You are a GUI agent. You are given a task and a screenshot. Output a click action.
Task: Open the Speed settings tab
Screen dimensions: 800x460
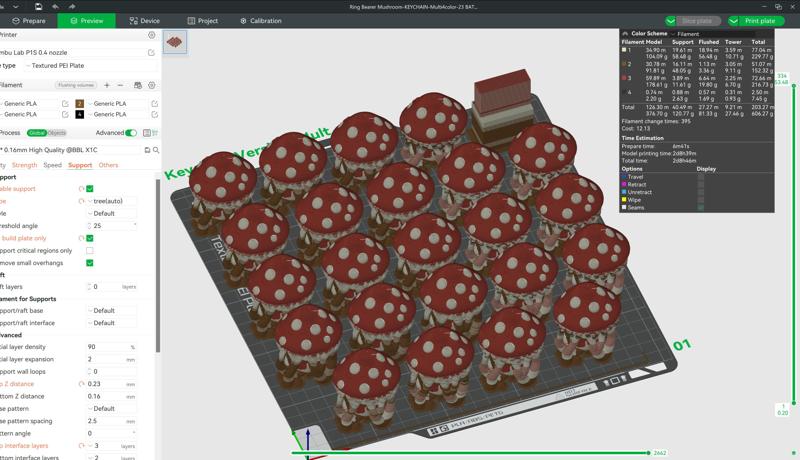53,165
